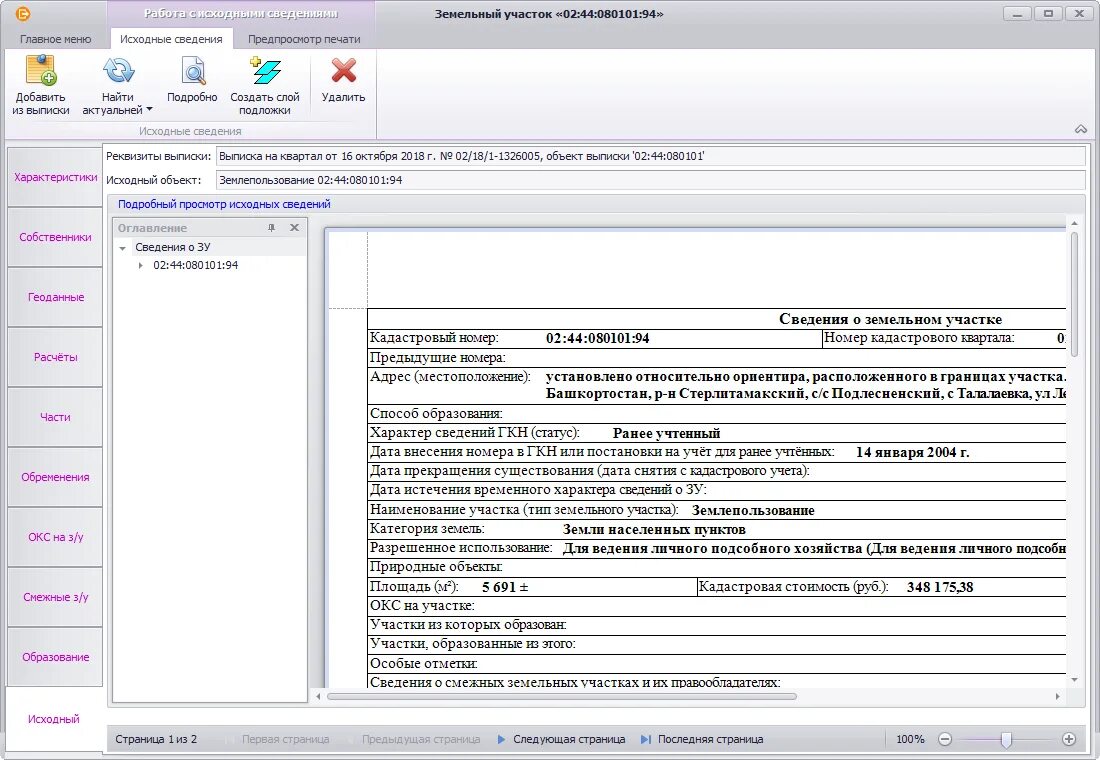Click the zoom slider handle
Image resolution: width=1100 pixels, height=760 pixels.
tap(1007, 739)
